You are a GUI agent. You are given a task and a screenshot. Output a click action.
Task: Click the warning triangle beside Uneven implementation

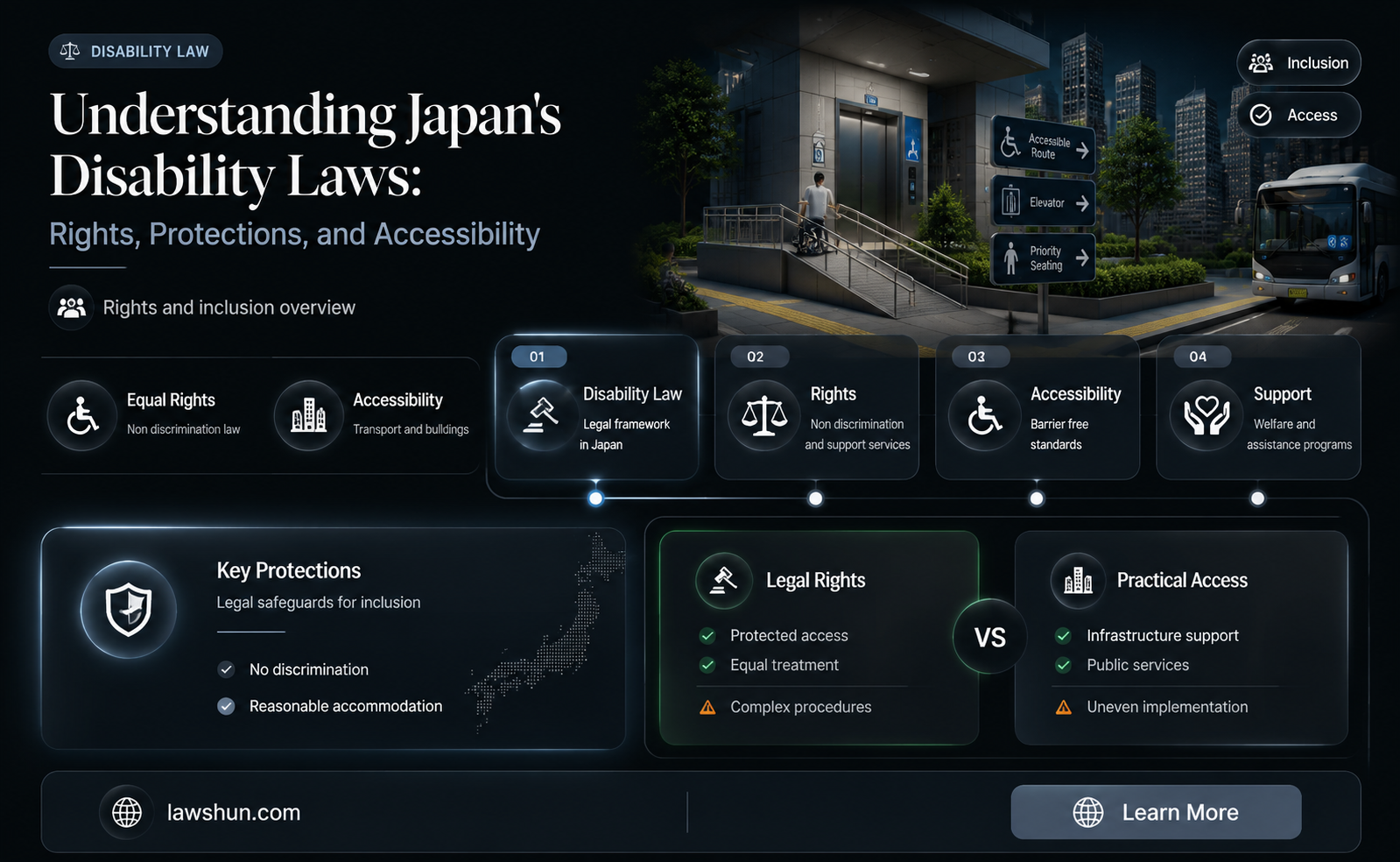click(1064, 707)
